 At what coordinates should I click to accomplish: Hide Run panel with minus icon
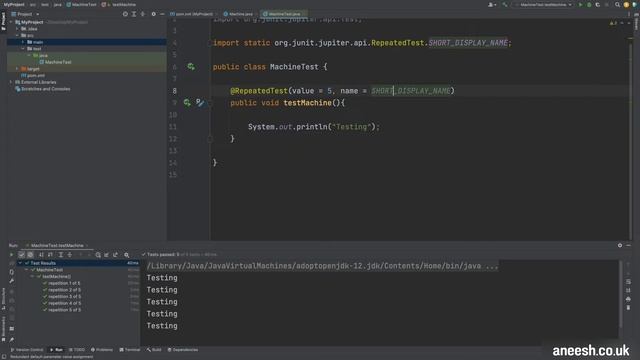(x=628, y=245)
